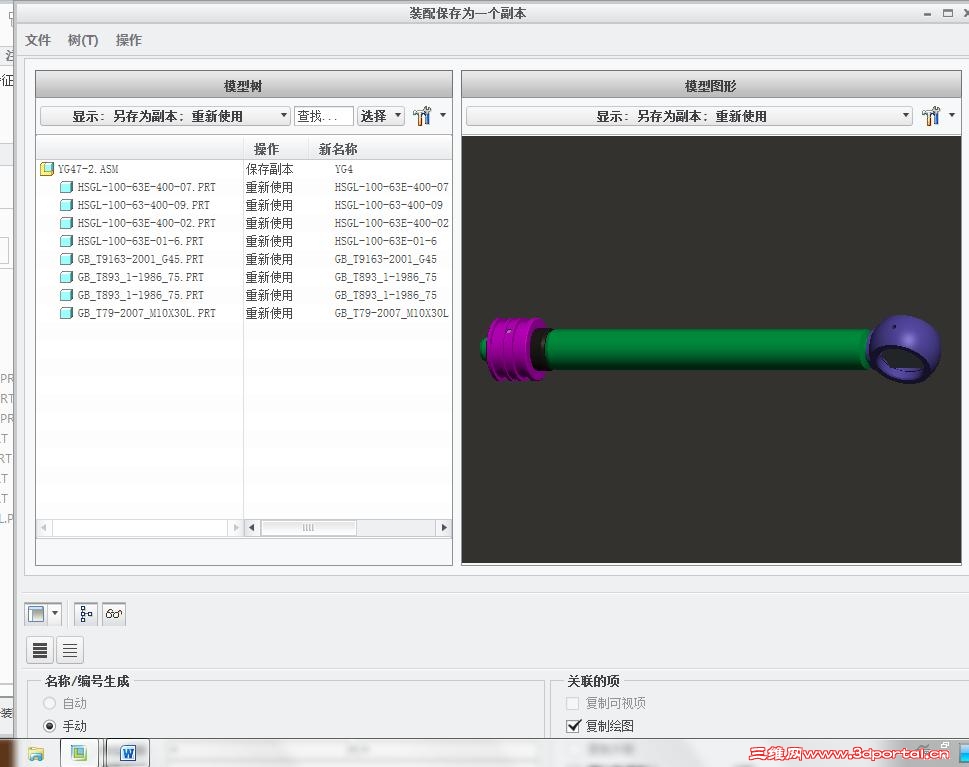Click the 查找 search field
The height and width of the screenshot is (767, 969).
[x=324, y=116]
